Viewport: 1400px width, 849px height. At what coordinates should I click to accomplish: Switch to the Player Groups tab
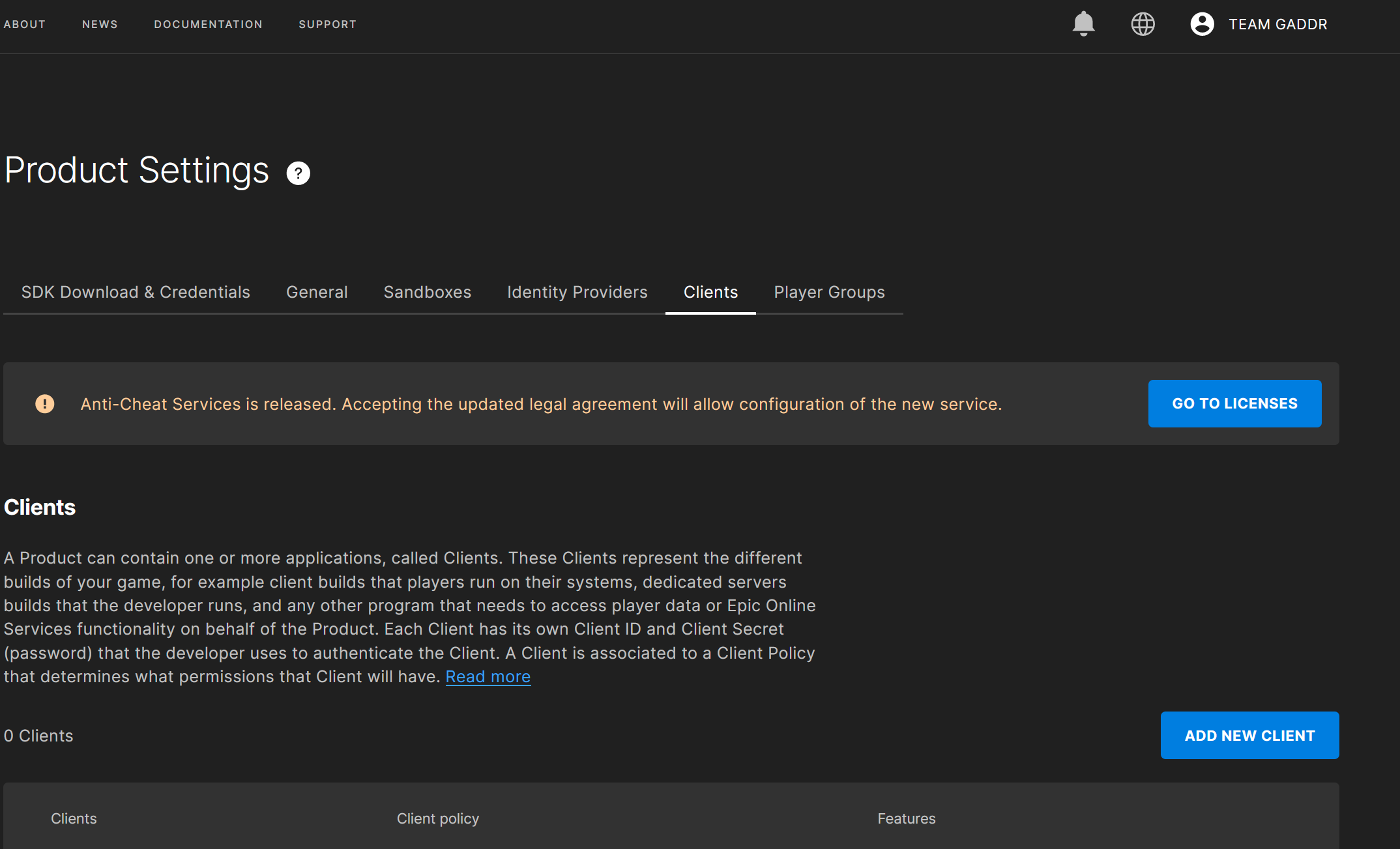click(x=829, y=292)
